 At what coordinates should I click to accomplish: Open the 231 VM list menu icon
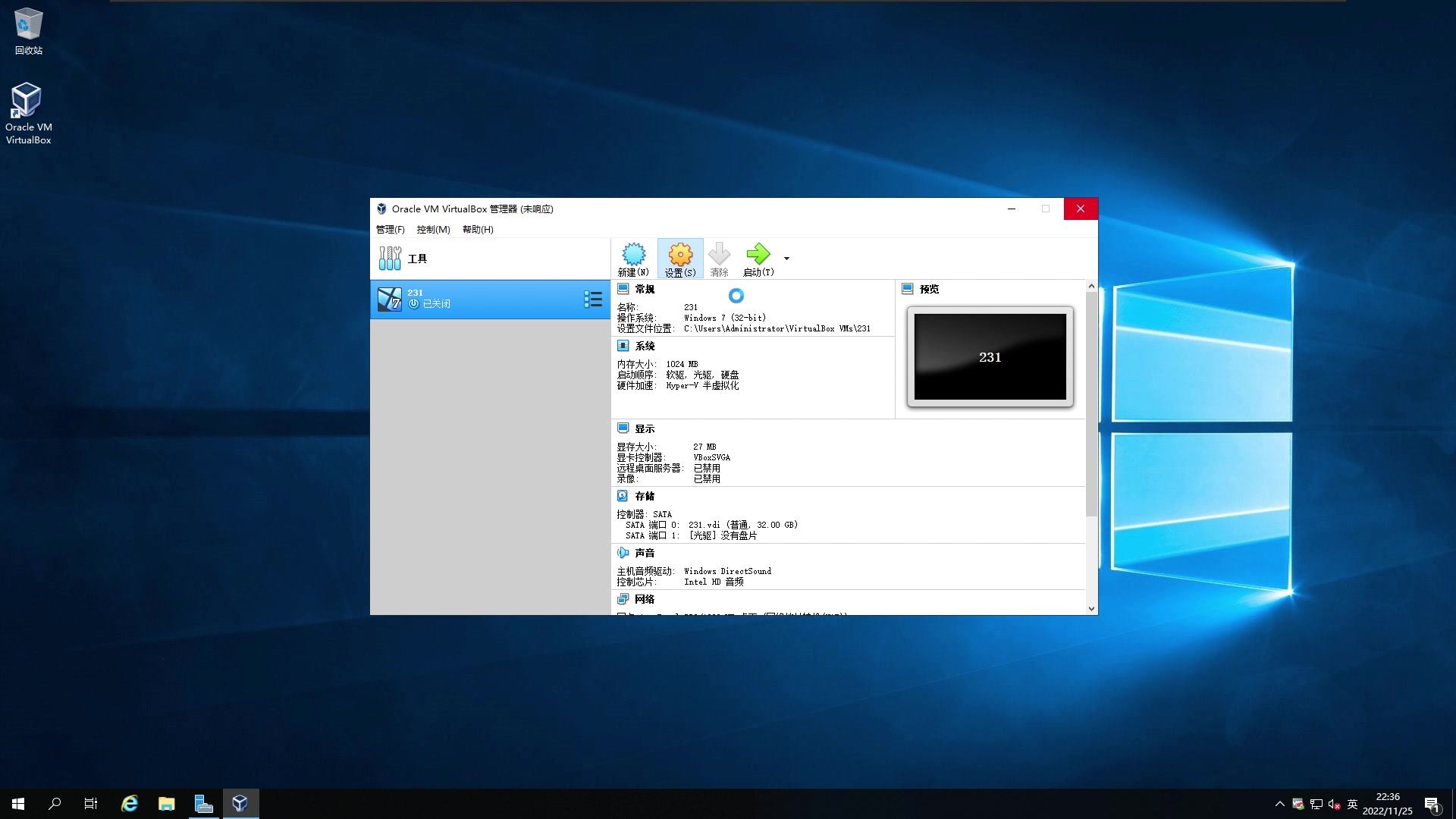click(593, 300)
